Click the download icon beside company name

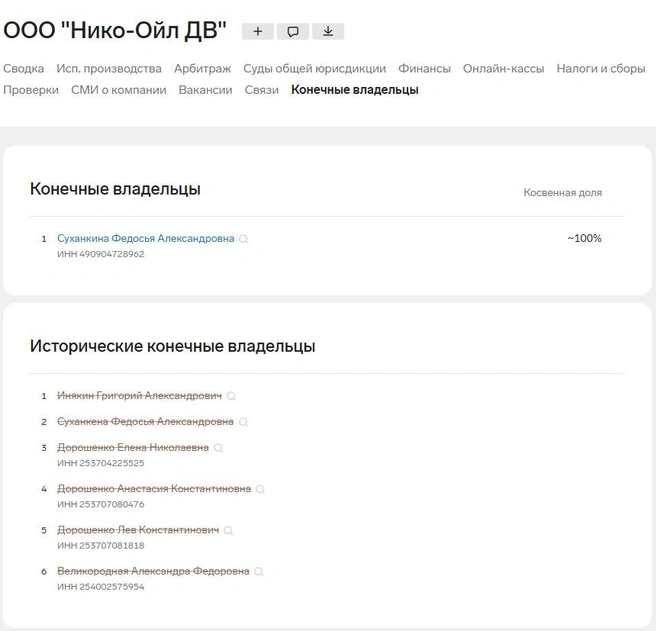(x=328, y=31)
